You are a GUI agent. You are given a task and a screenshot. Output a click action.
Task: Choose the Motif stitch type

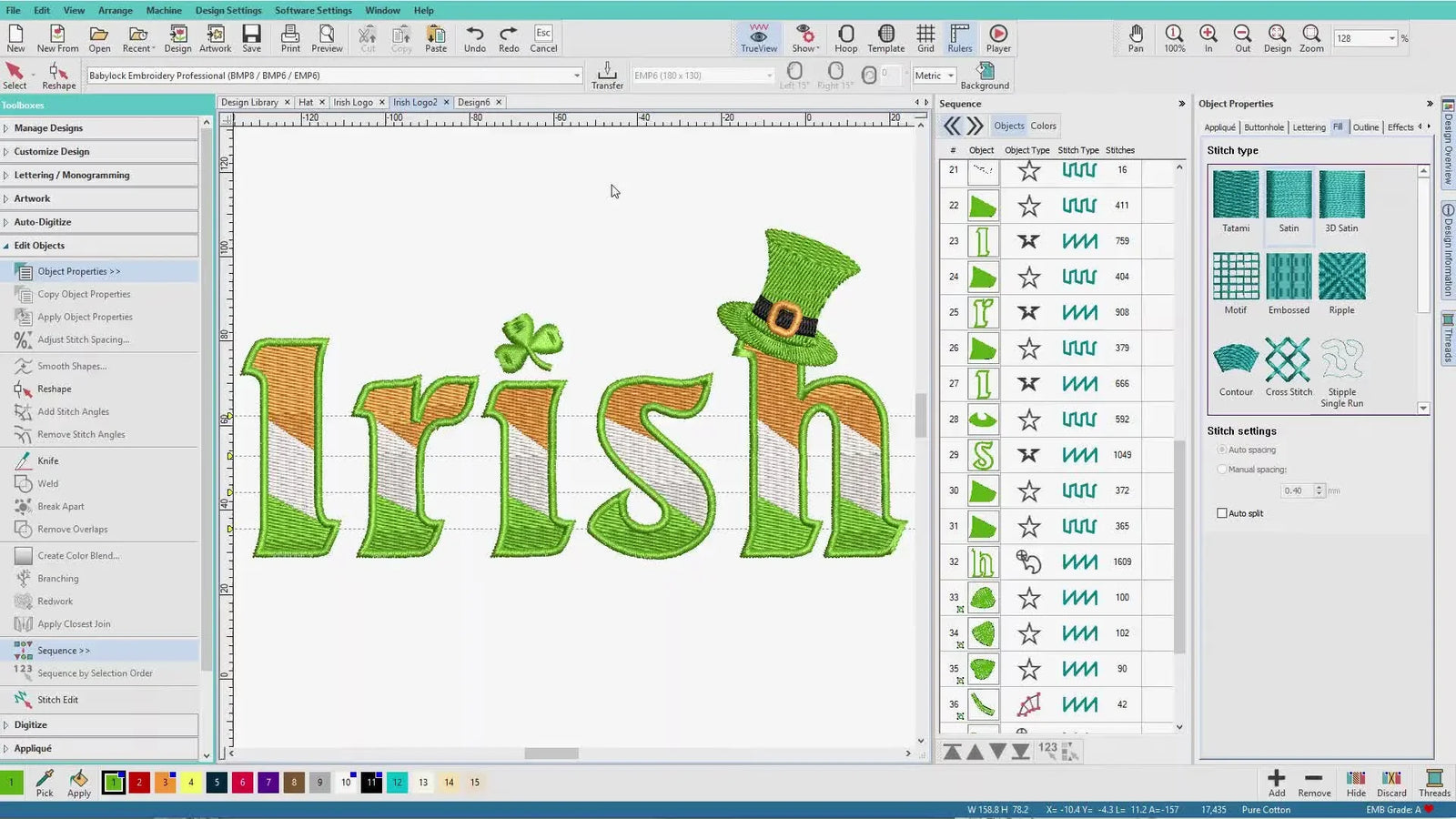(1236, 284)
